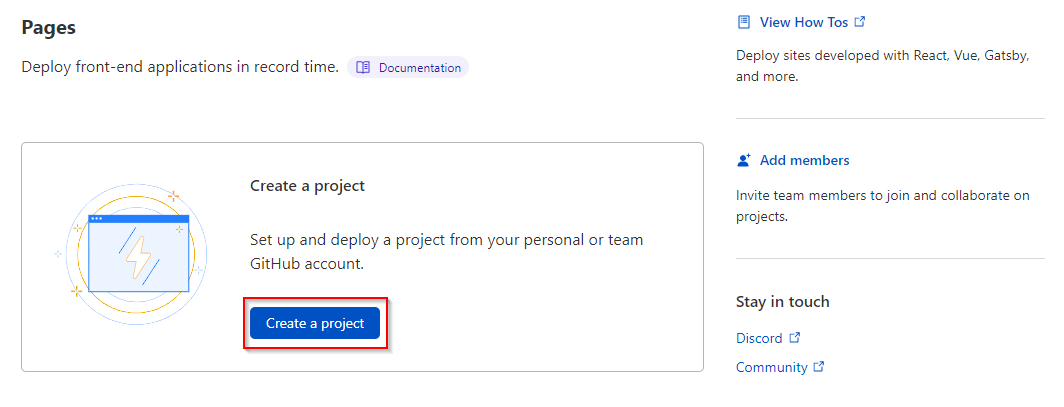Click the person-plus icon beside Add members
The height and width of the screenshot is (407, 1064).
[744, 161]
